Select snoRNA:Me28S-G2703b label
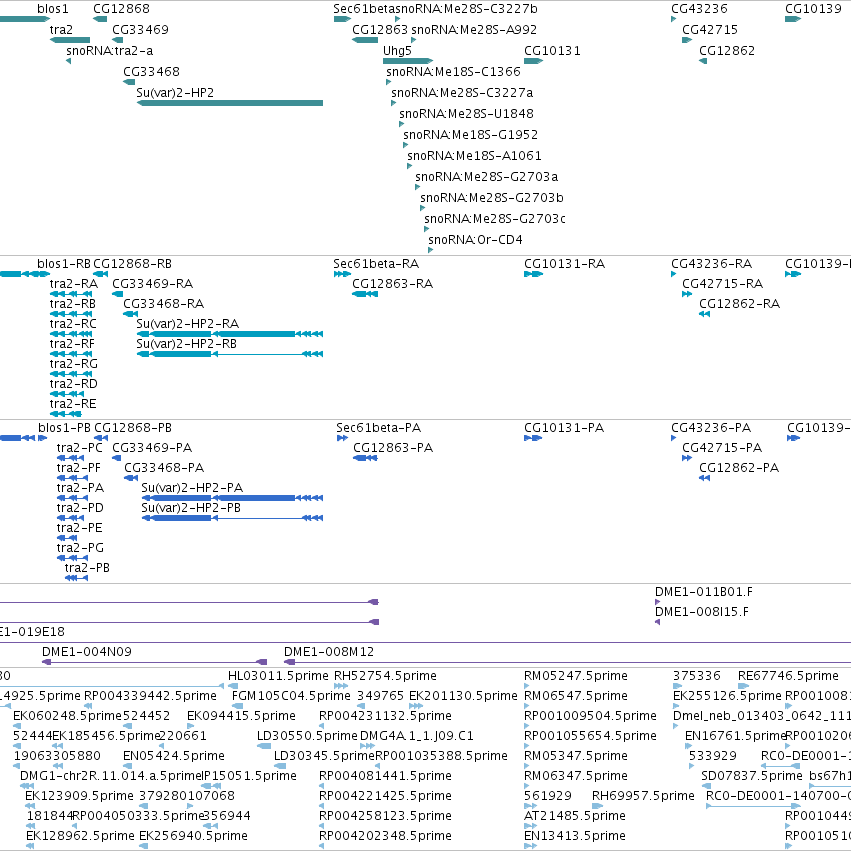This screenshot has width=851, height=851. [492, 198]
